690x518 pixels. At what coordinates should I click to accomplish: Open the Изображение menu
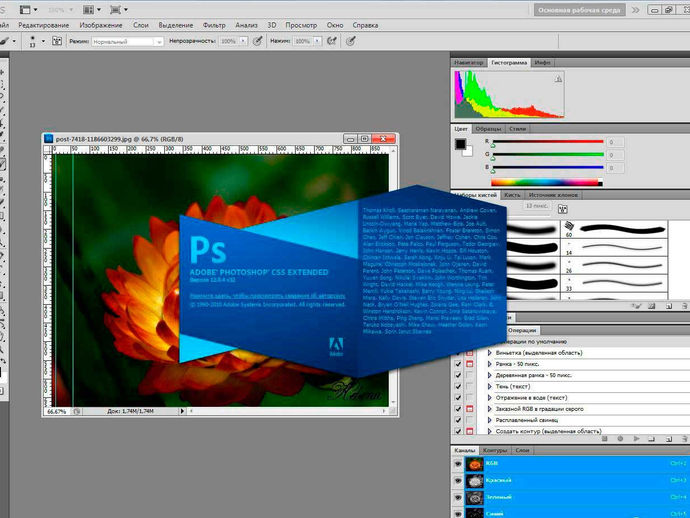tap(101, 25)
